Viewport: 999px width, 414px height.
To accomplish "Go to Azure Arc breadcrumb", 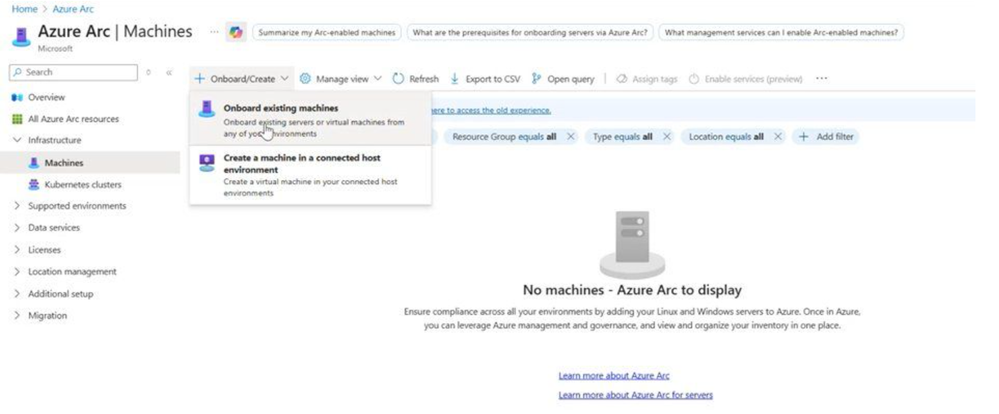I will pyautogui.click(x=73, y=9).
